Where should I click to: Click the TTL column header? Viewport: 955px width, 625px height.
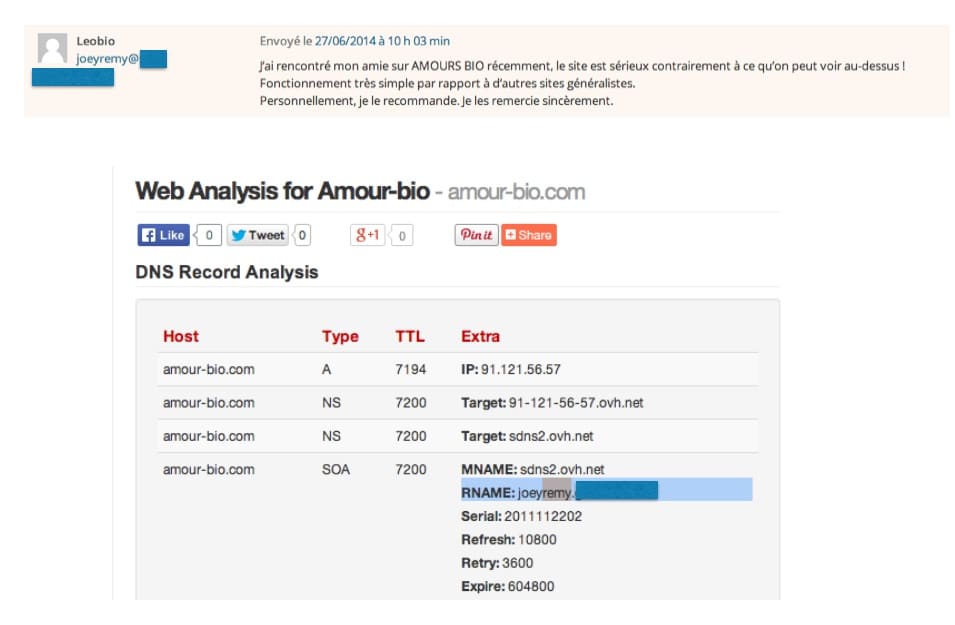410,336
